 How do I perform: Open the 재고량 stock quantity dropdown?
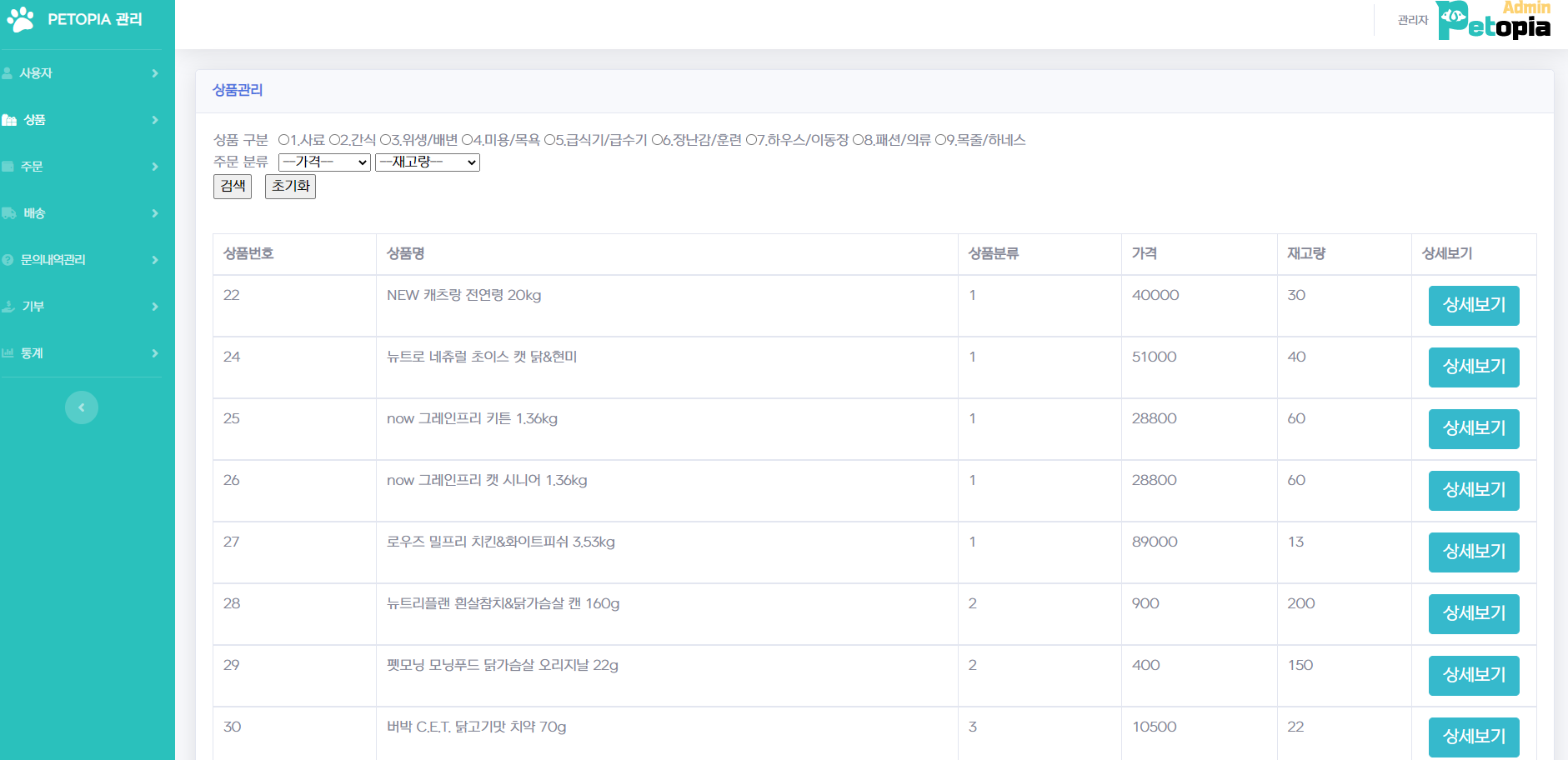(427, 162)
